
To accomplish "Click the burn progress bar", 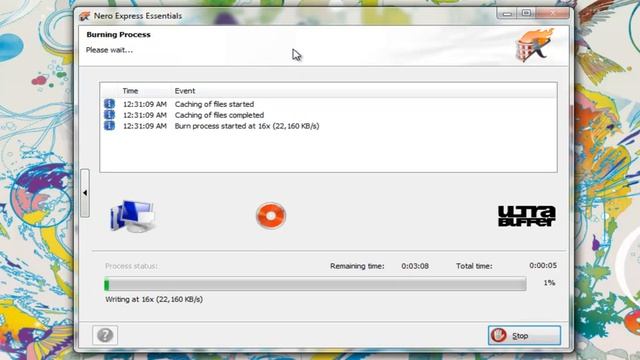I will pos(315,284).
